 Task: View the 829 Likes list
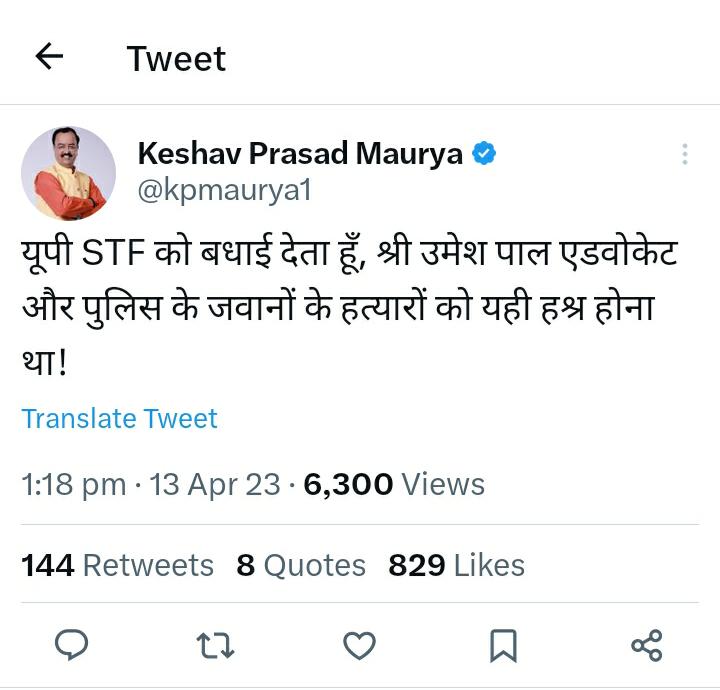[x=456, y=565]
